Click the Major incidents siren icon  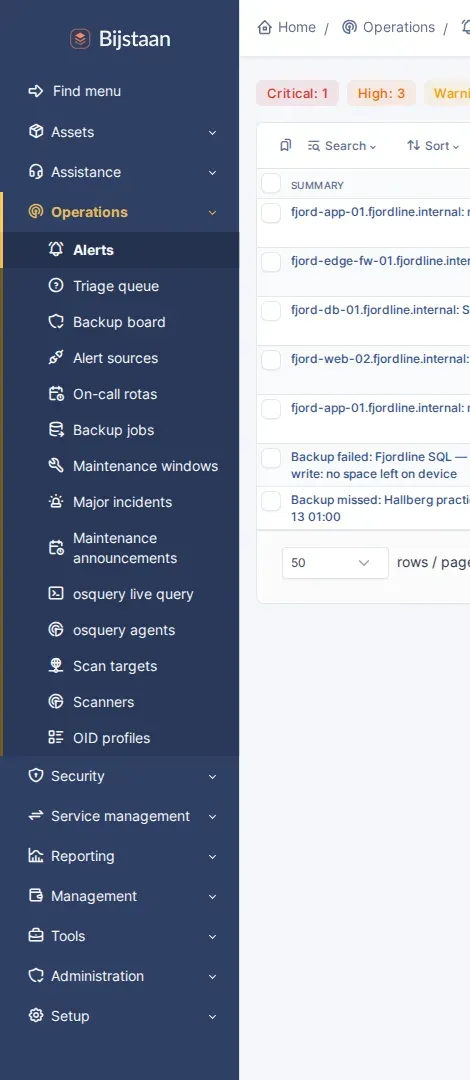(56, 501)
